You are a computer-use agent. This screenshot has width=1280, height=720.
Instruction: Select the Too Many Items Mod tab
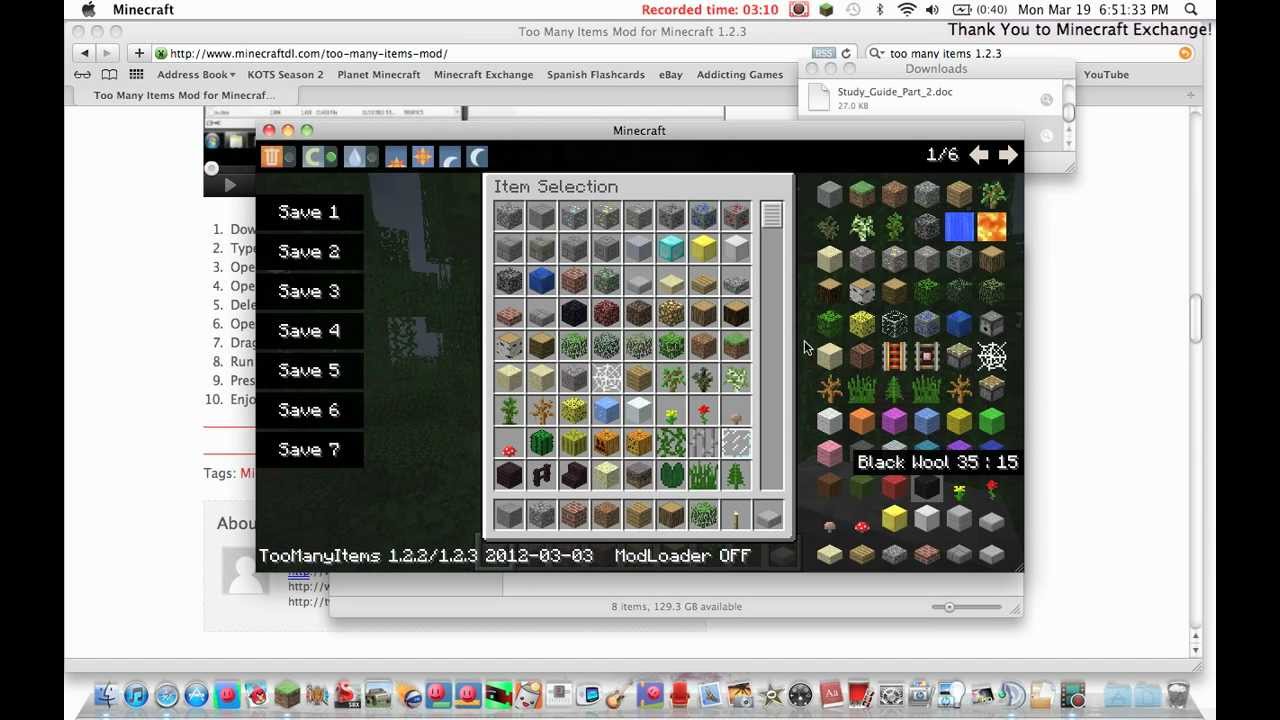click(184, 95)
